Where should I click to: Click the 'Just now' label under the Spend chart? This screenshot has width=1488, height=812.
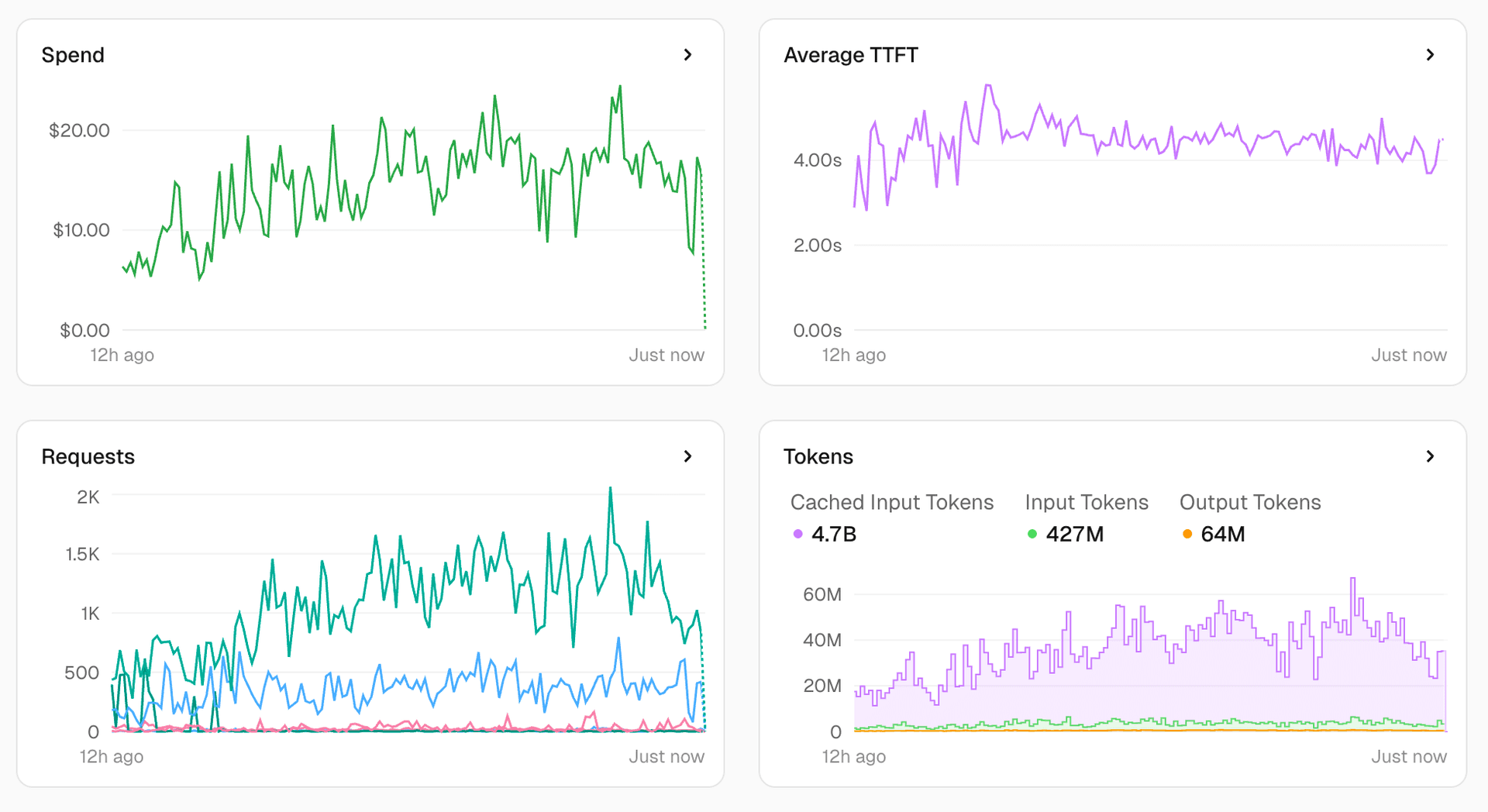pyautogui.click(x=666, y=355)
